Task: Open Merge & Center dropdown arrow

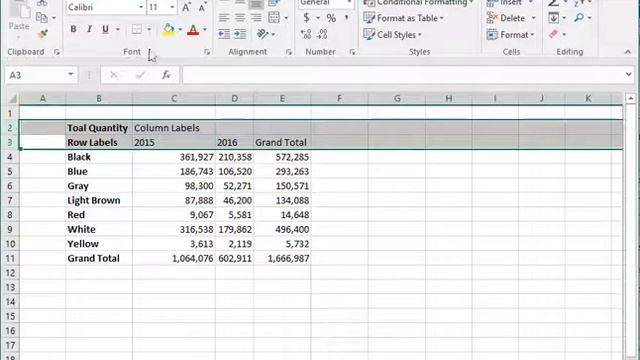Action: coord(286,18)
